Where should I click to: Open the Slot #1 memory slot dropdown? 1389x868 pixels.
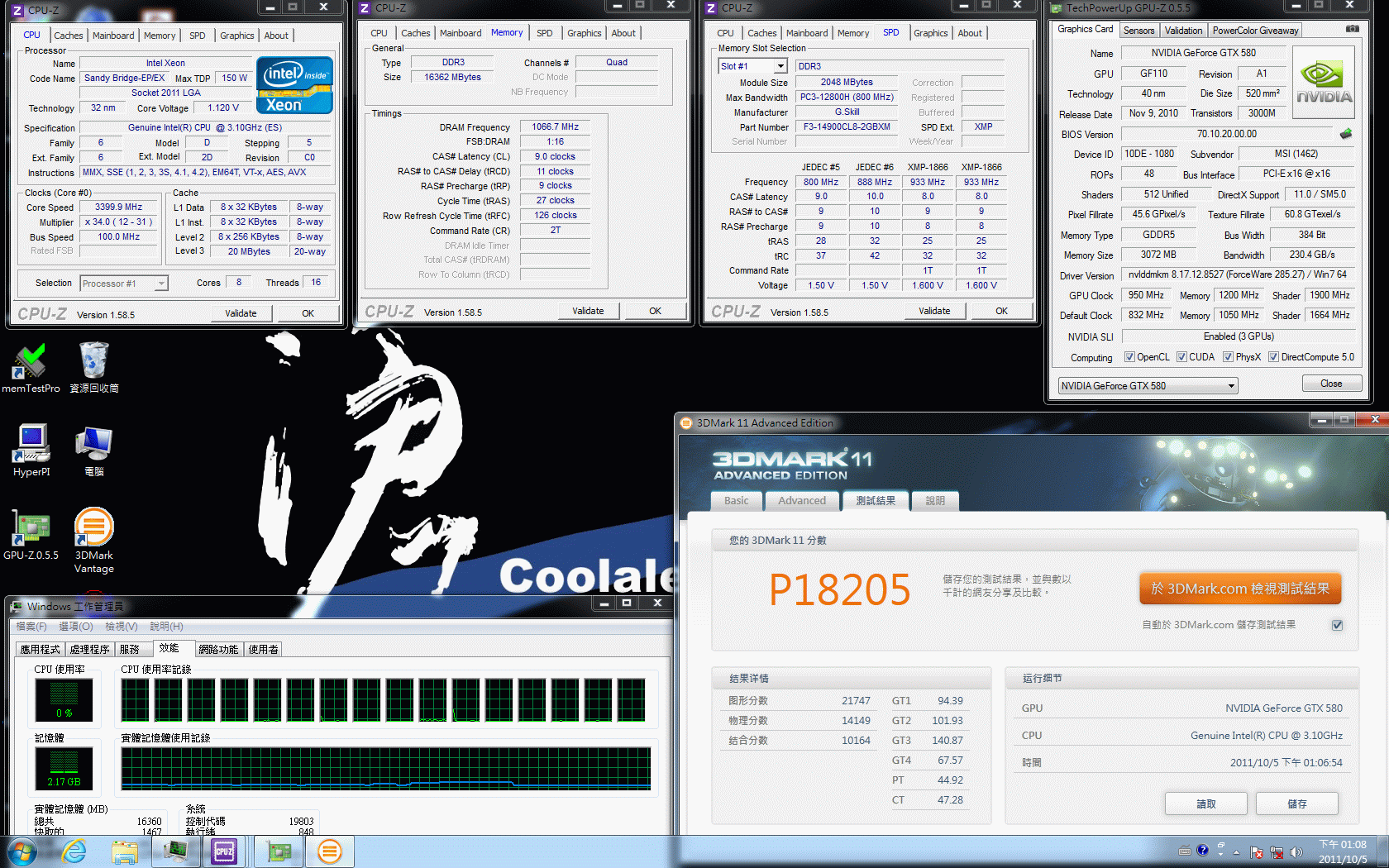(752, 66)
